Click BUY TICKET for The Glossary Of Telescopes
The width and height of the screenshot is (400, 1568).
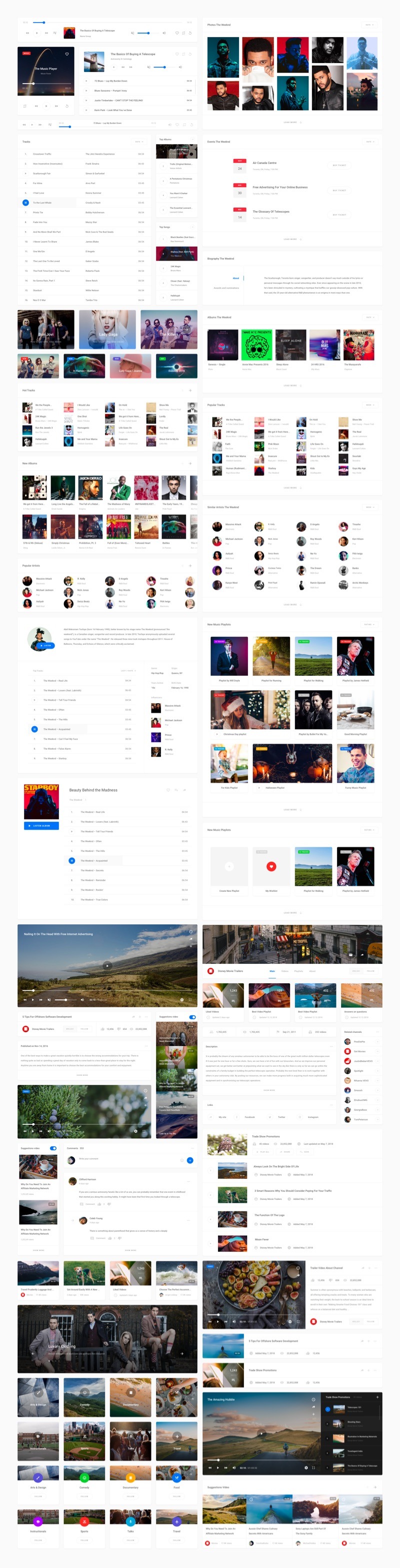[339, 214]
